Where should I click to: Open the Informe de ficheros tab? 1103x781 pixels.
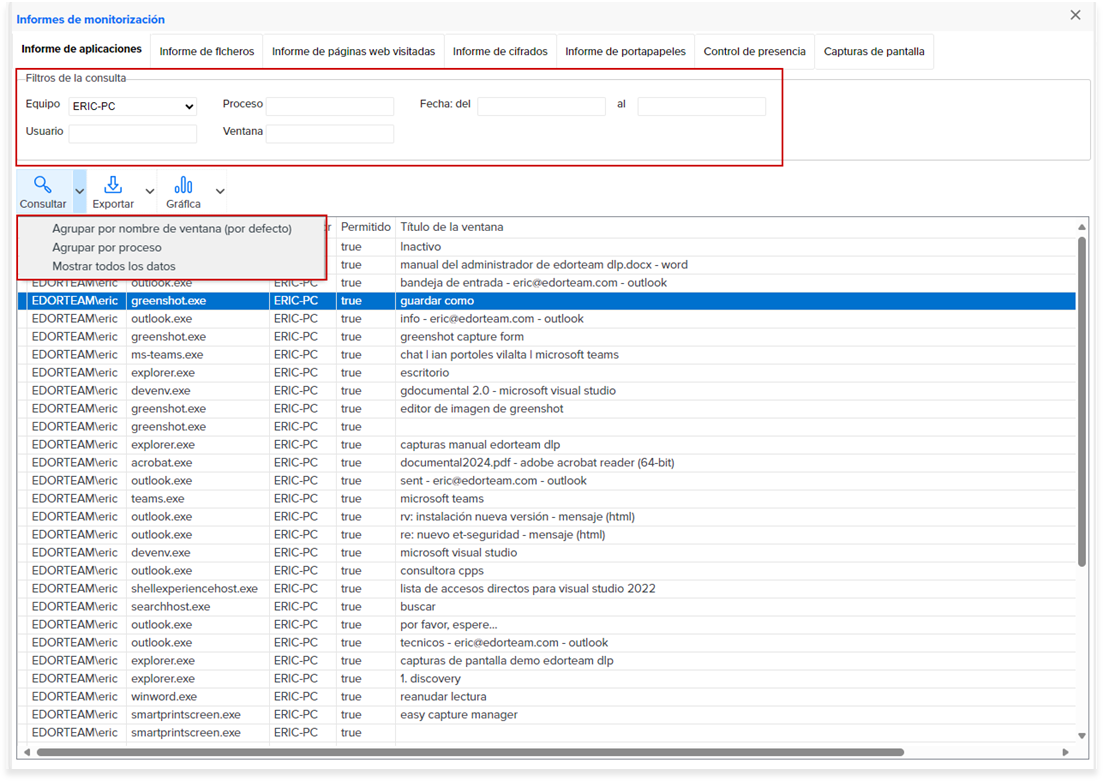click(207, 51)
